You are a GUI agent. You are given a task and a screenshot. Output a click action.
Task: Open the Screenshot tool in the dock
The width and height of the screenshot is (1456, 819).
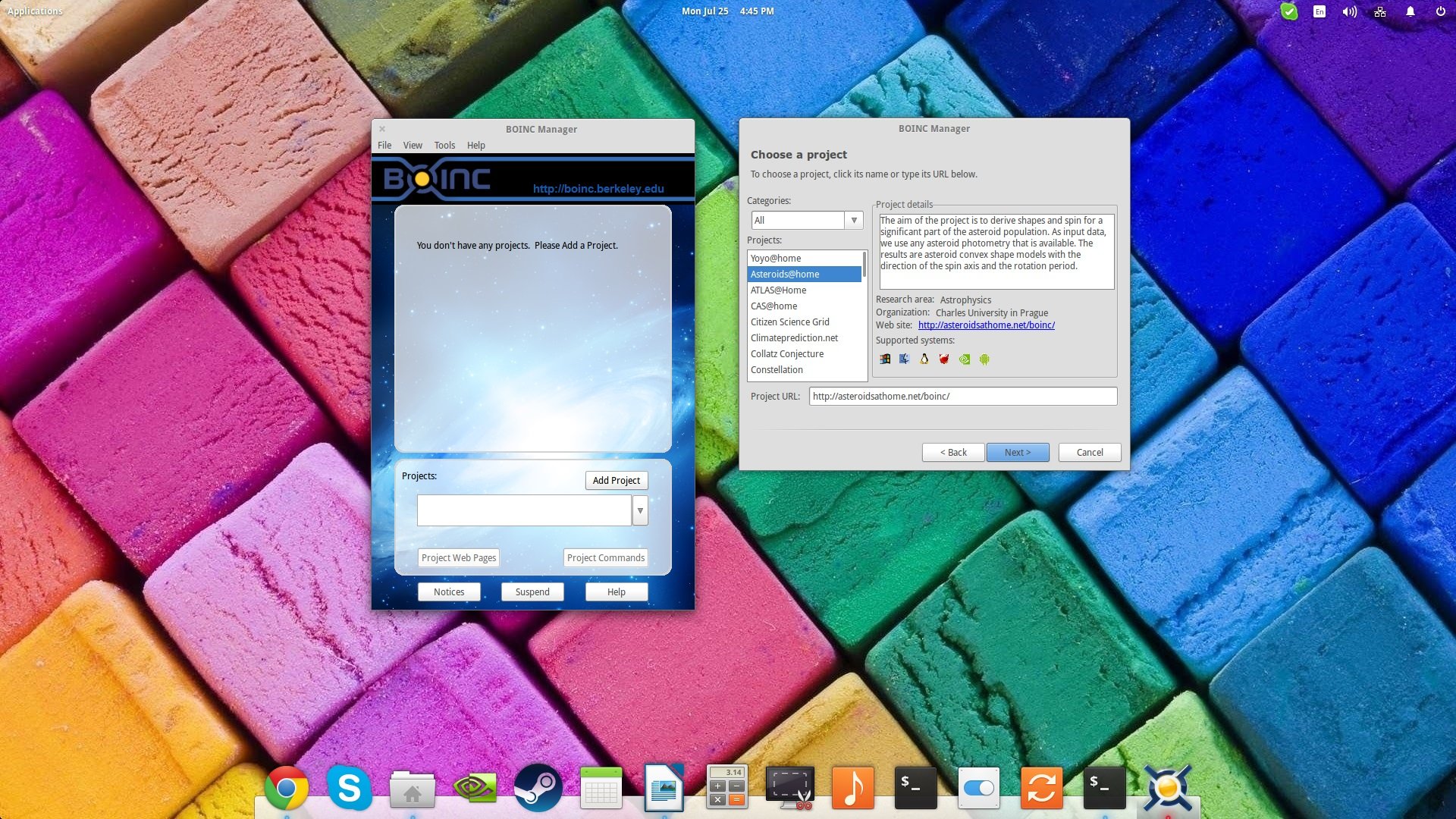tap(790, 788)
